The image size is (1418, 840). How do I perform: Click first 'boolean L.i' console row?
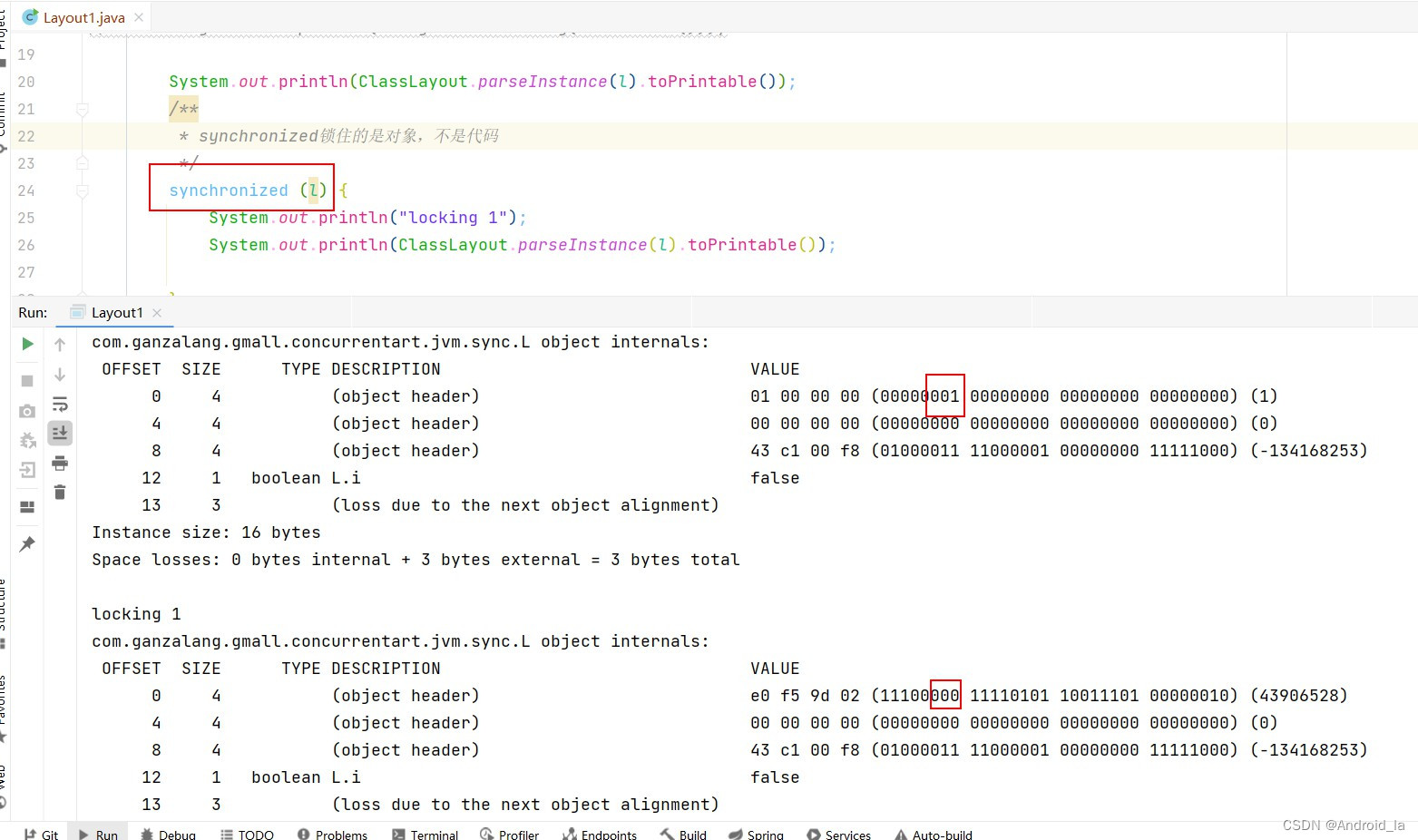pyautogui.click(x=306, y=478)
